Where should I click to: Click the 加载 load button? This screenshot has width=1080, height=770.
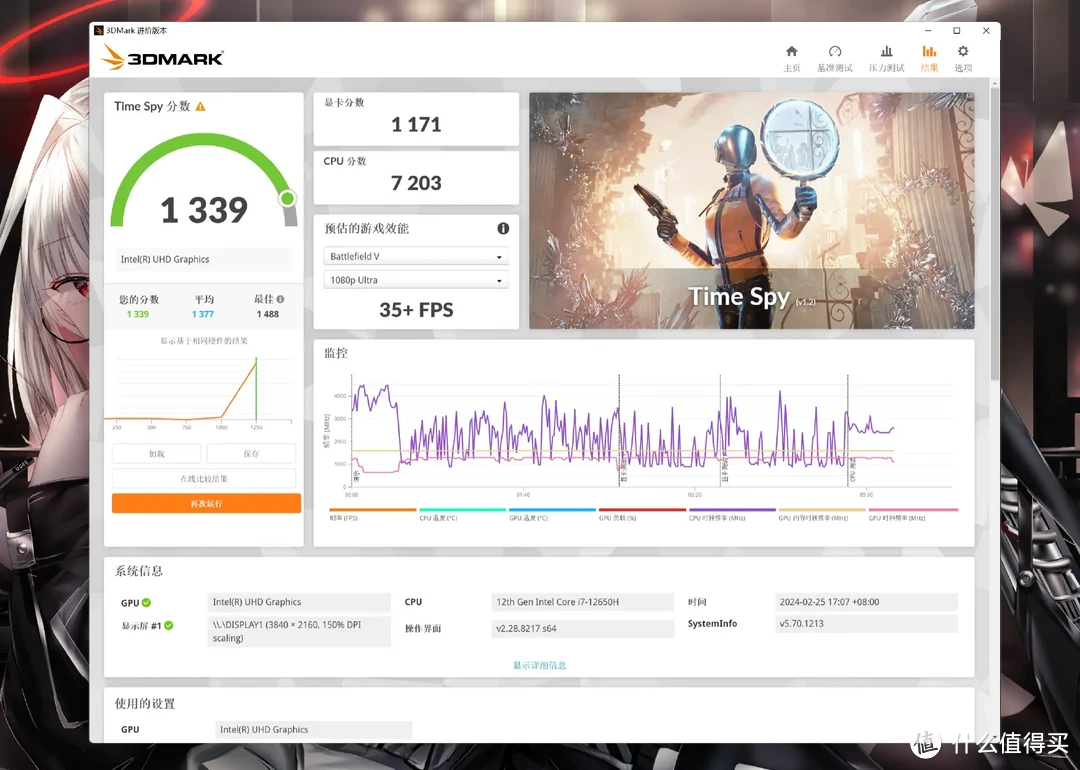coord(156,454)
